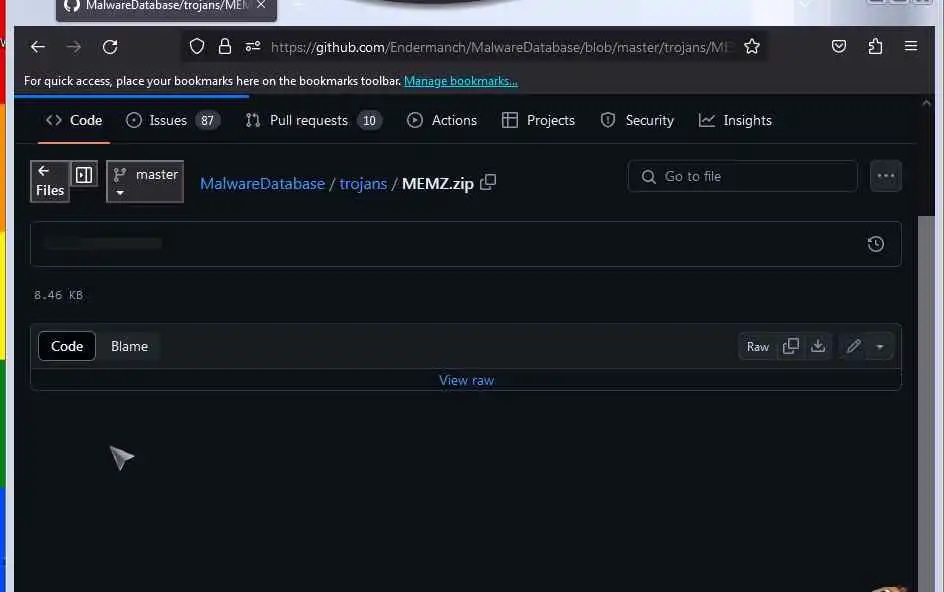
Task: Click the site security padlock icon
Action: pyautogui.click(x=225, y=46)
